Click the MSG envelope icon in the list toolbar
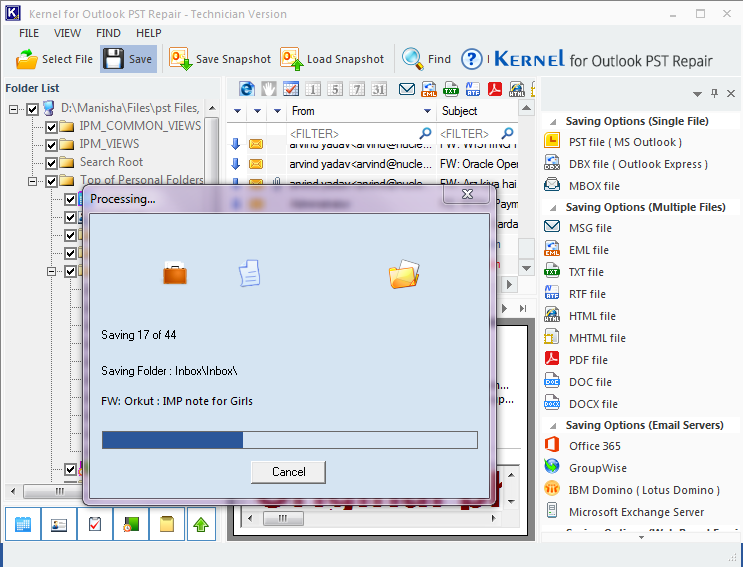Viewport: 743px width, 567px height. coord(407,89)
